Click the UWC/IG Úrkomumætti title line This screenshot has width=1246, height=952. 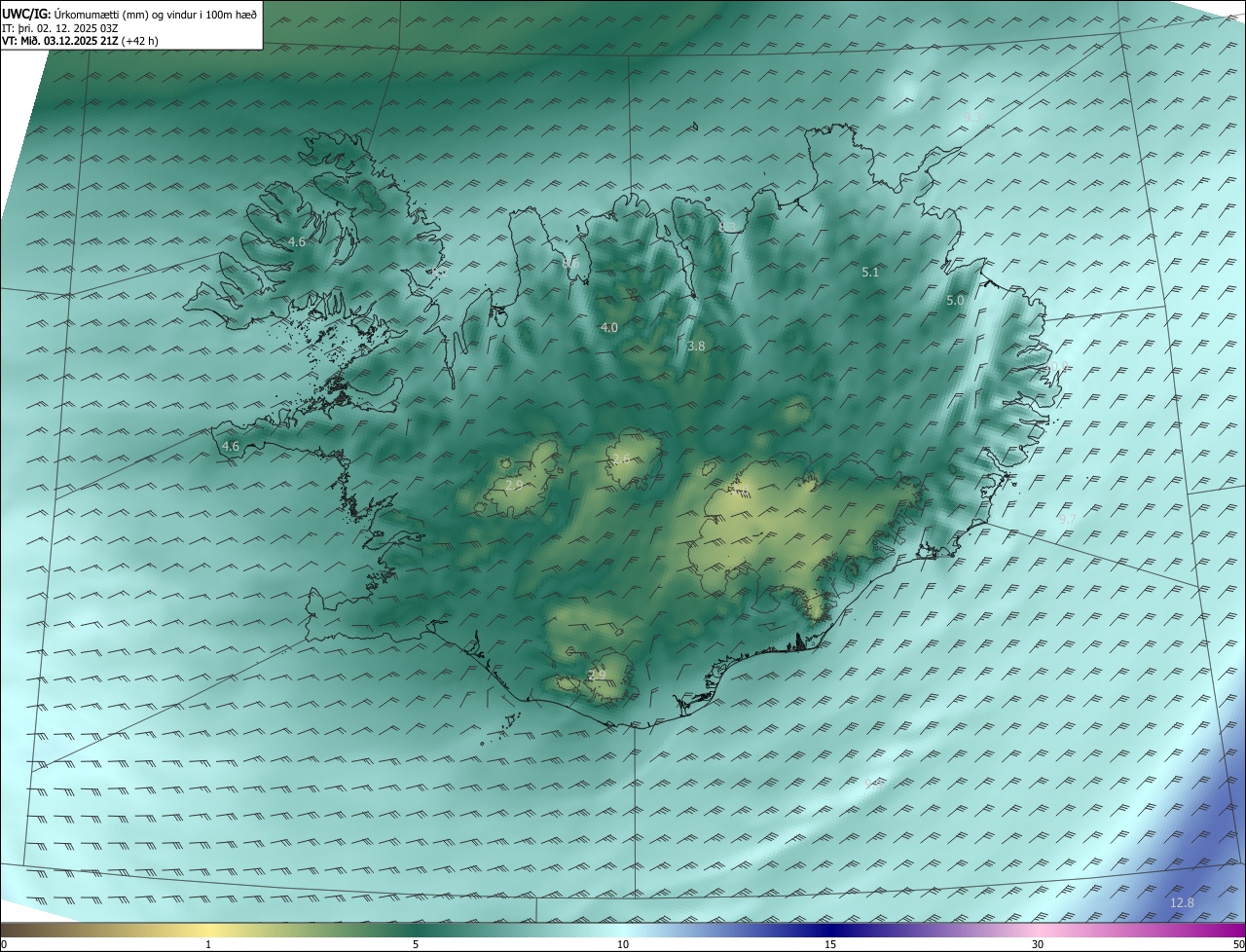129,15
